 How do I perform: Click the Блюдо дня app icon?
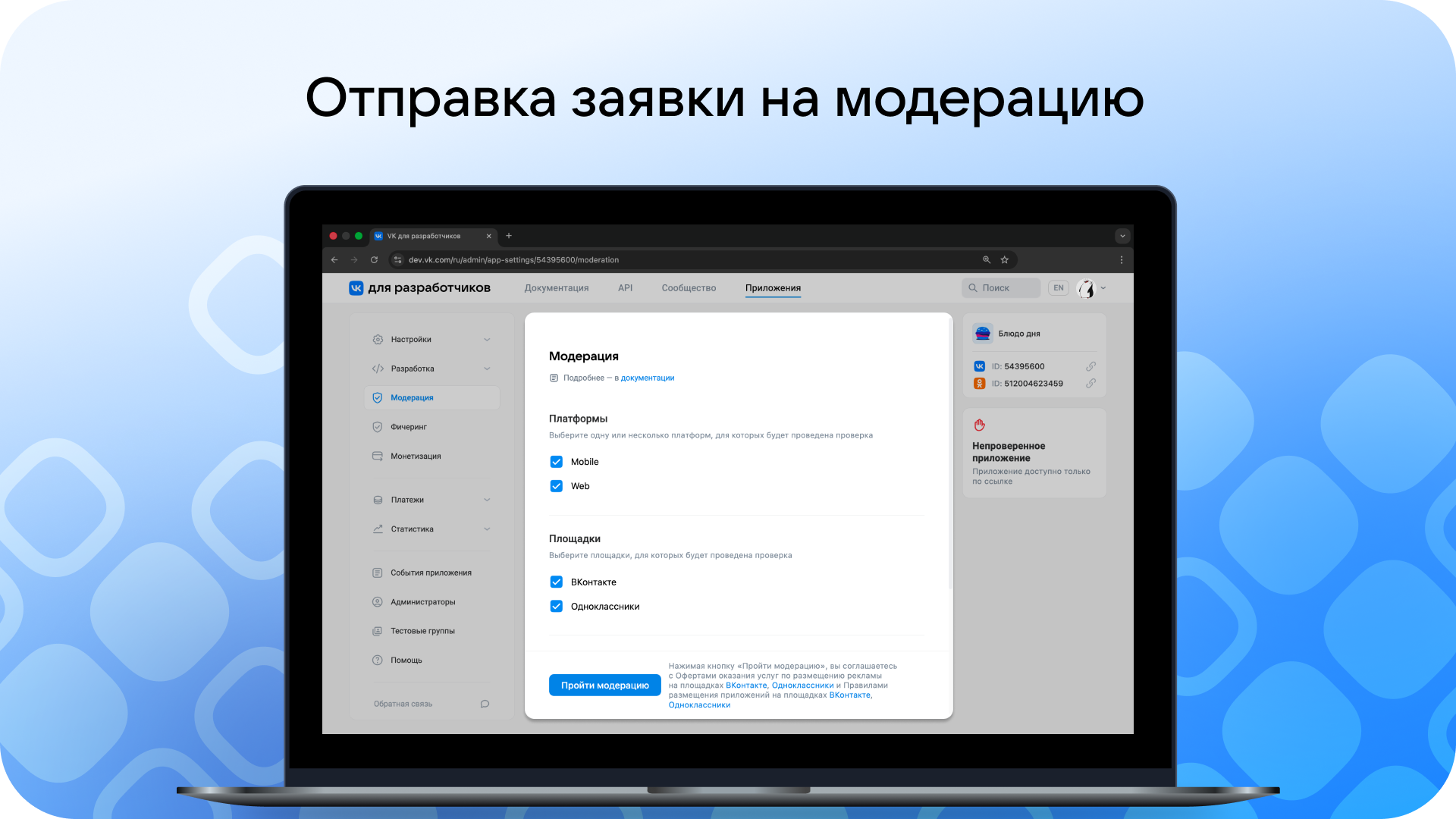pyautogui.click(x=983, y=334)
